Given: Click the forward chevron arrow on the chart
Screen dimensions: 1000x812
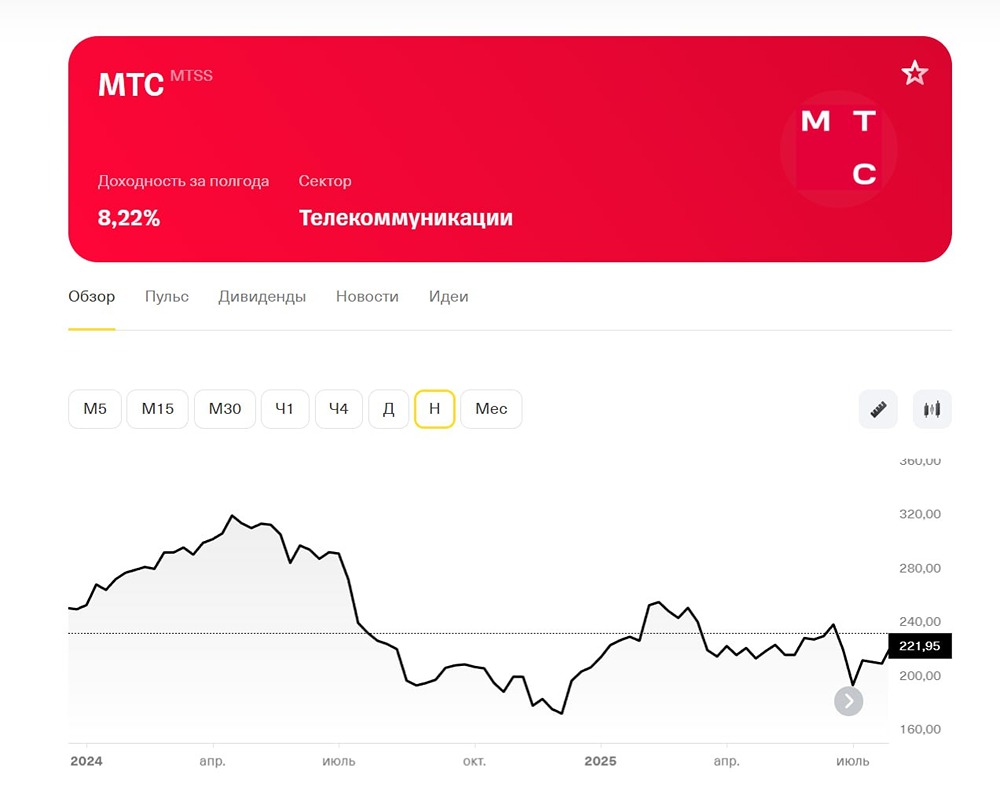Looking at the screenshot, I should (848, 701).
